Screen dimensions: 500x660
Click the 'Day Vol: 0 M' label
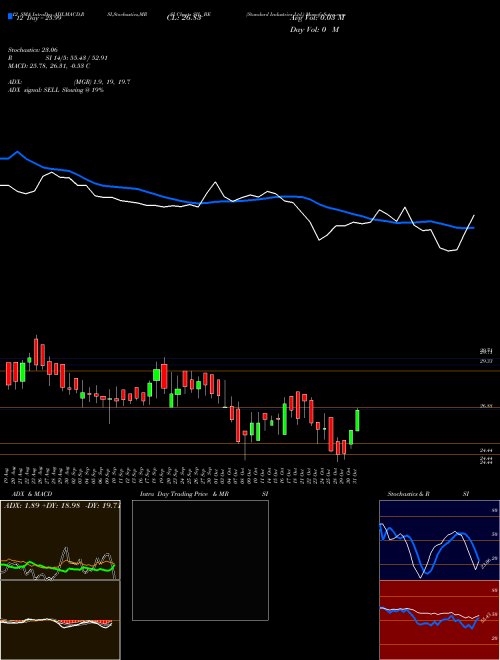(314, 30)
